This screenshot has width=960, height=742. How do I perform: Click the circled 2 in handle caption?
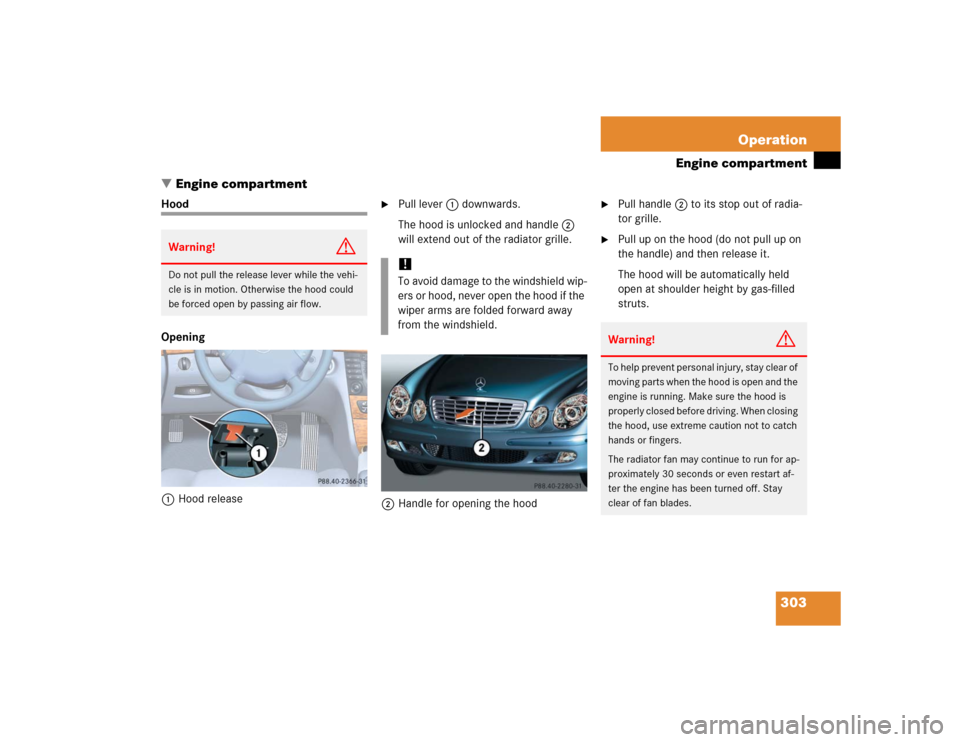coord(388,504)
